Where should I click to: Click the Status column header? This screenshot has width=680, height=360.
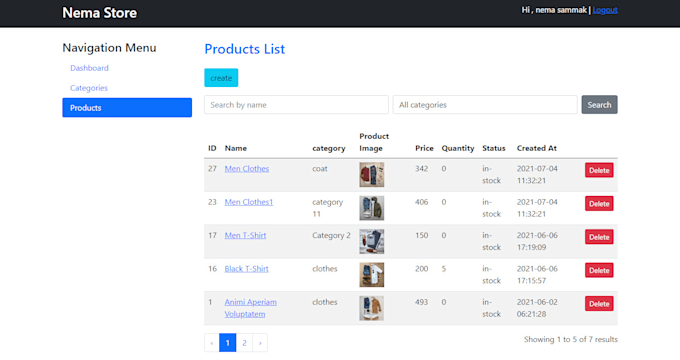(x=494, y=148)
